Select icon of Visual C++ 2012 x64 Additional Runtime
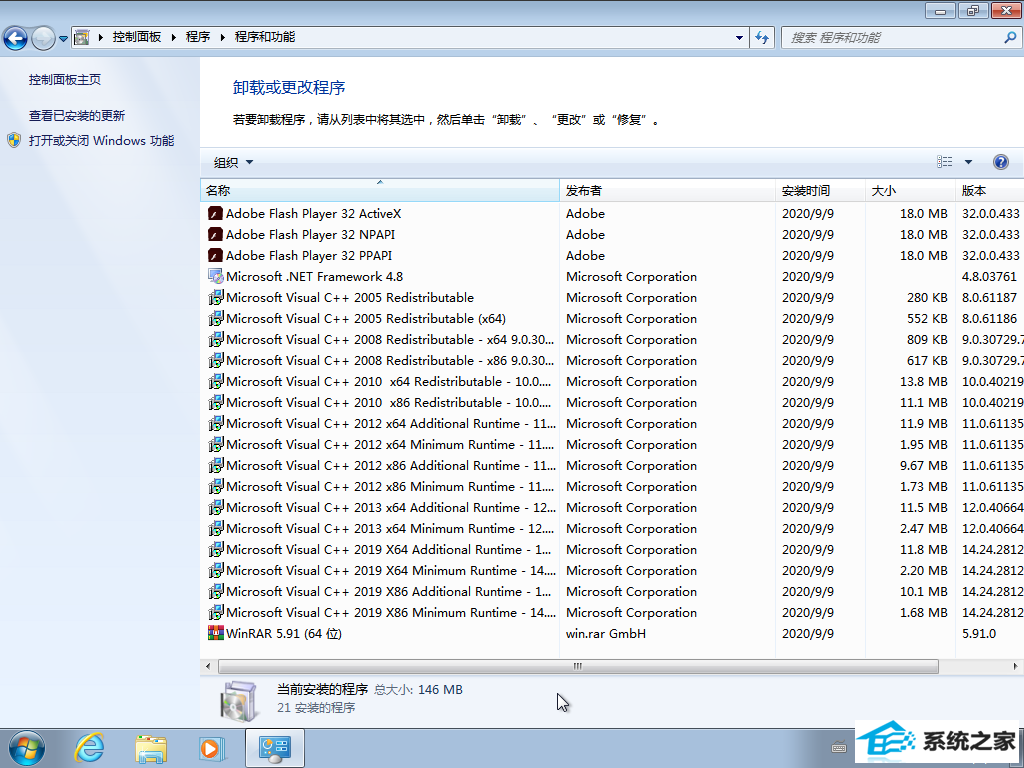Image resolution: width=1024 pixels, height=768 pixels. (216, 423)
